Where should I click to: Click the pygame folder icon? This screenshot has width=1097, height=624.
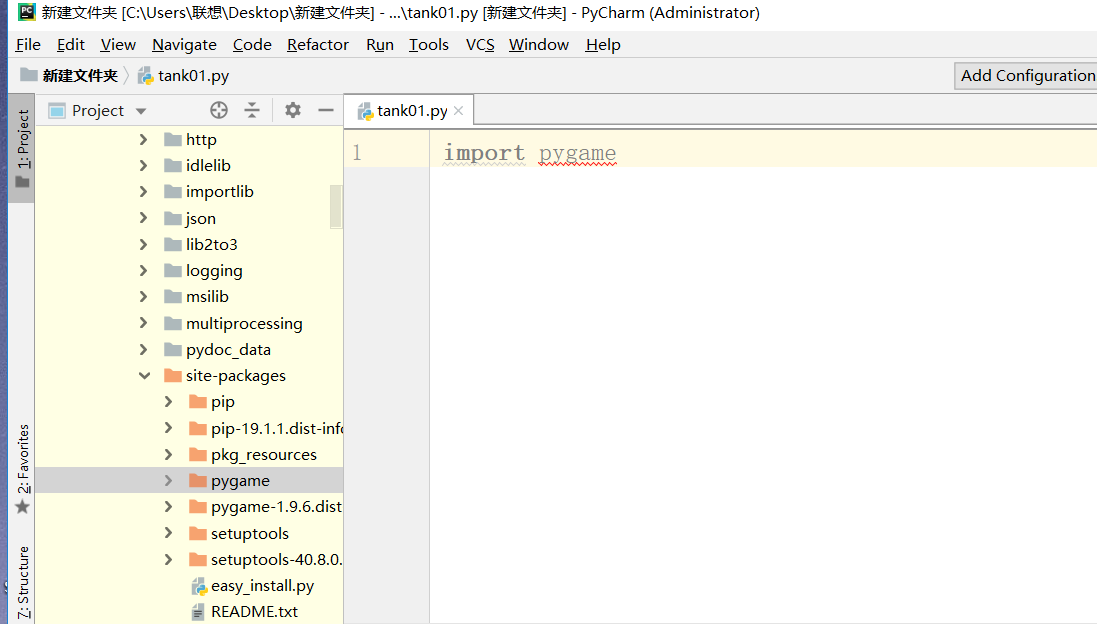198,481
